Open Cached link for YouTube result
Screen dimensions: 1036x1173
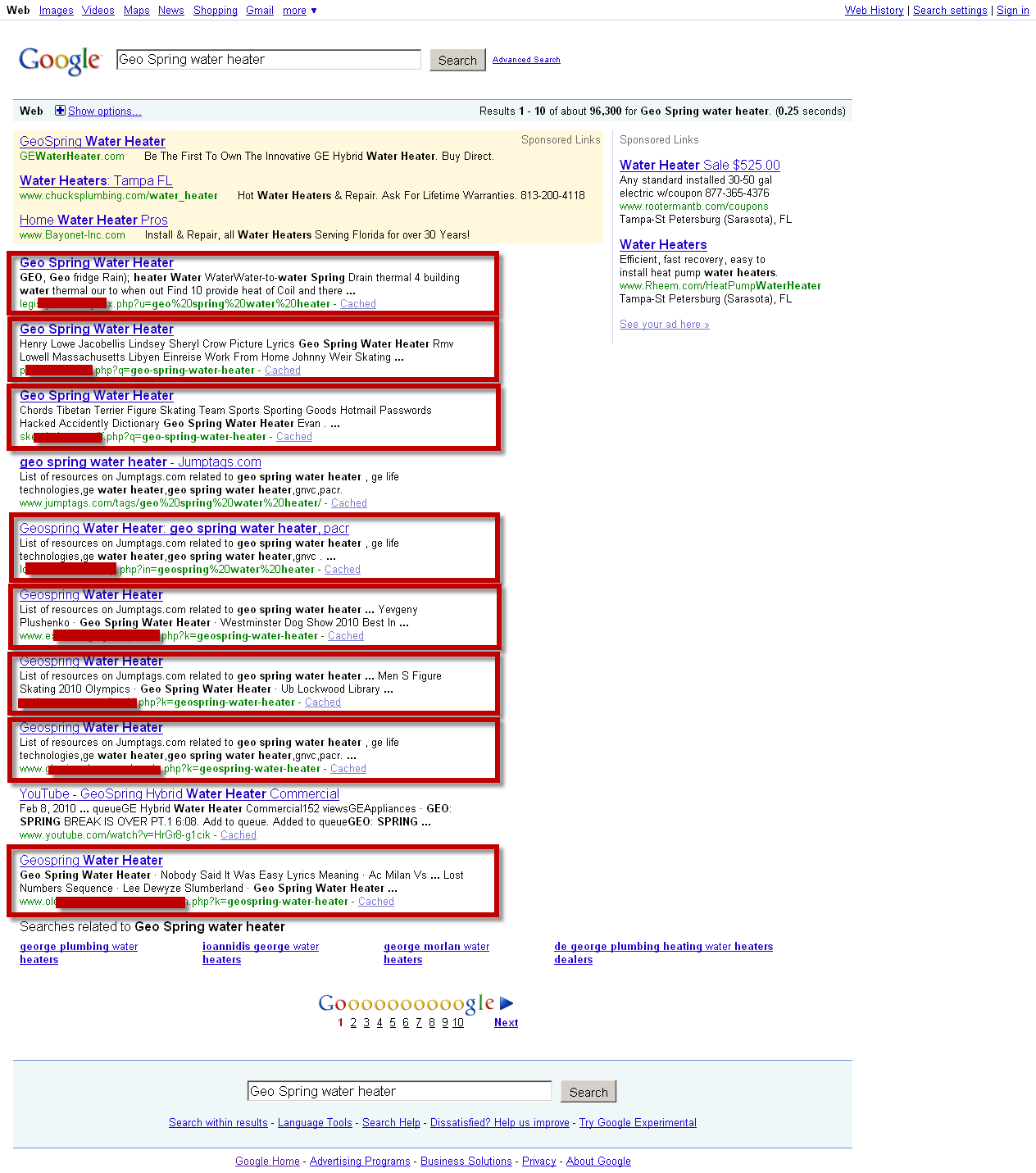(239, 835)
